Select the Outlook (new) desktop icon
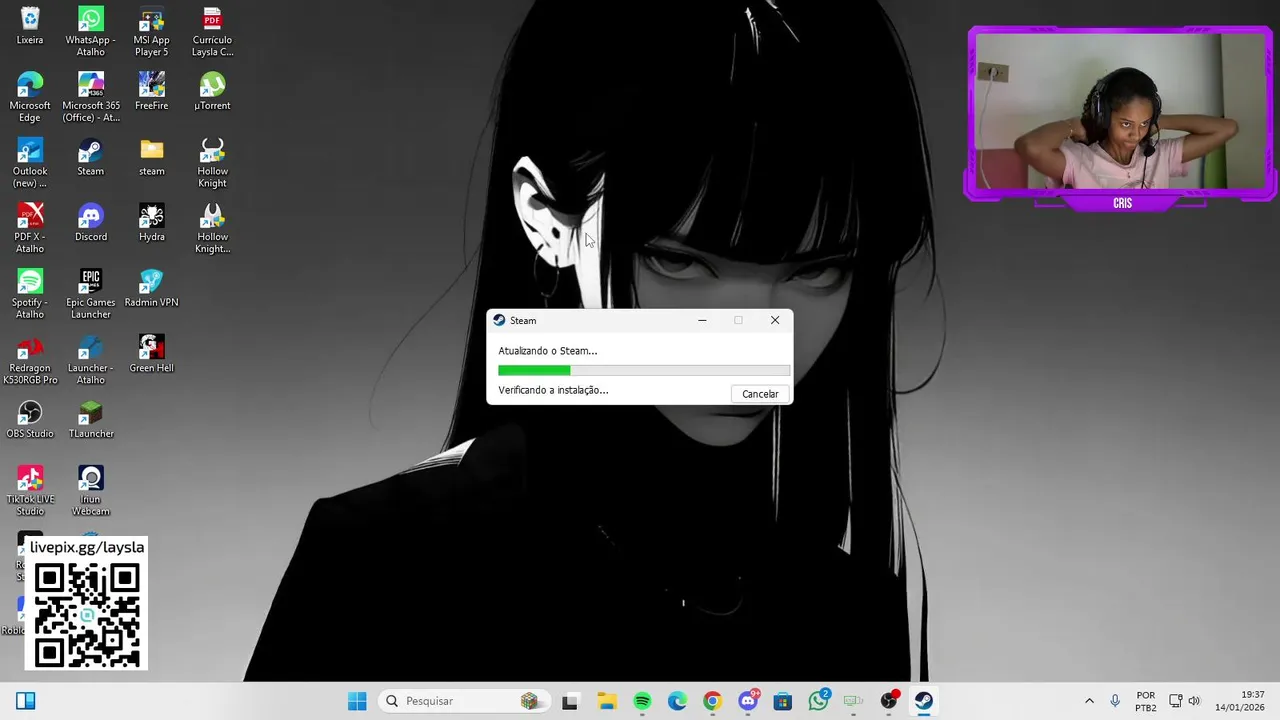Screen dimensions: 1280x720 30,163
